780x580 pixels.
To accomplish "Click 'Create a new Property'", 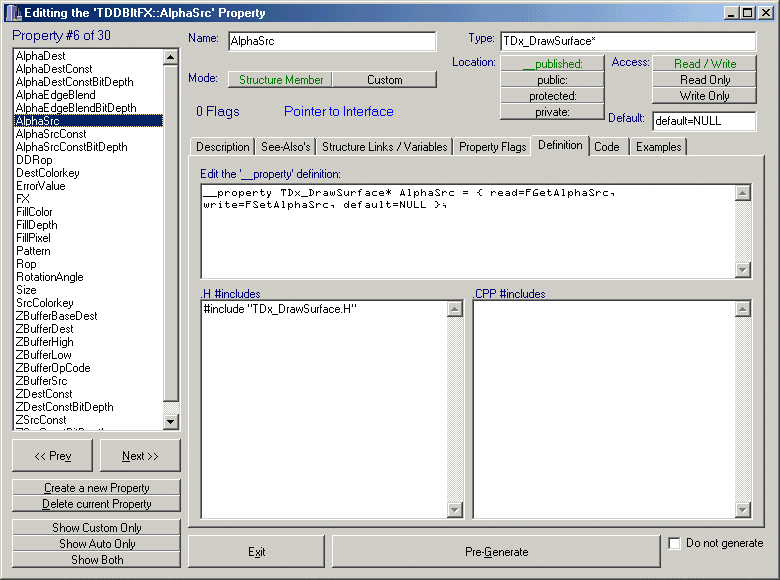I will pyautogui.click(x=97, y=488).
